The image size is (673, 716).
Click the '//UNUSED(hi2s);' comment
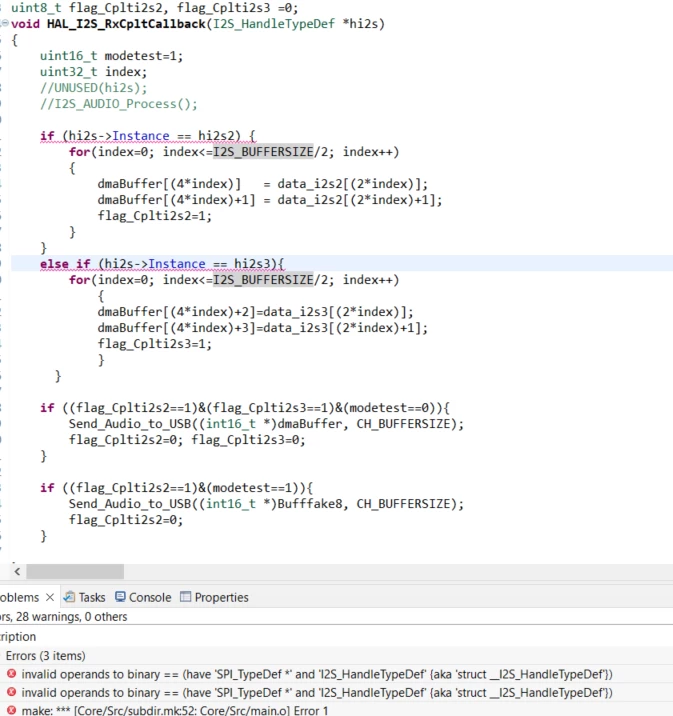pos(93,88)
